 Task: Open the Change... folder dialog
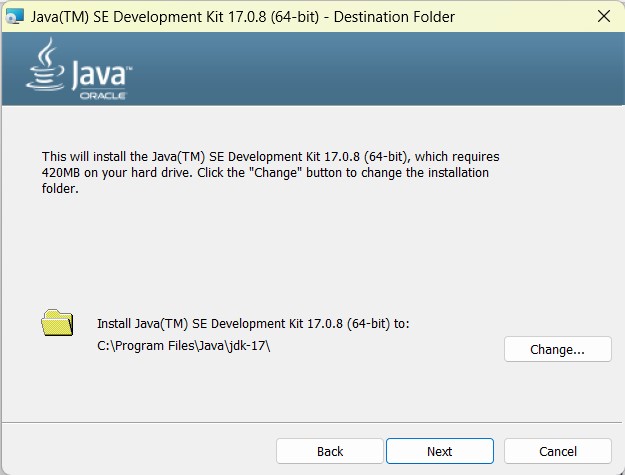click(558, 349)
